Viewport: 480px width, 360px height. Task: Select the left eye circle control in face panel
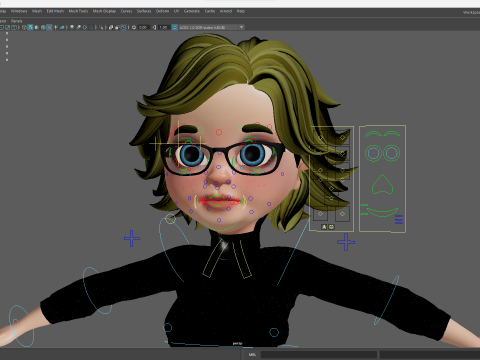point(373,153)
